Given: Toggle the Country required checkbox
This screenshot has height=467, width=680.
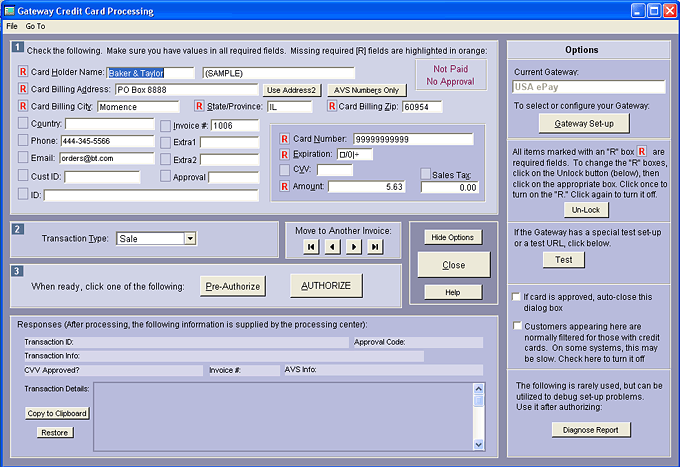Looking at the screenshot, I should (24, 123).
